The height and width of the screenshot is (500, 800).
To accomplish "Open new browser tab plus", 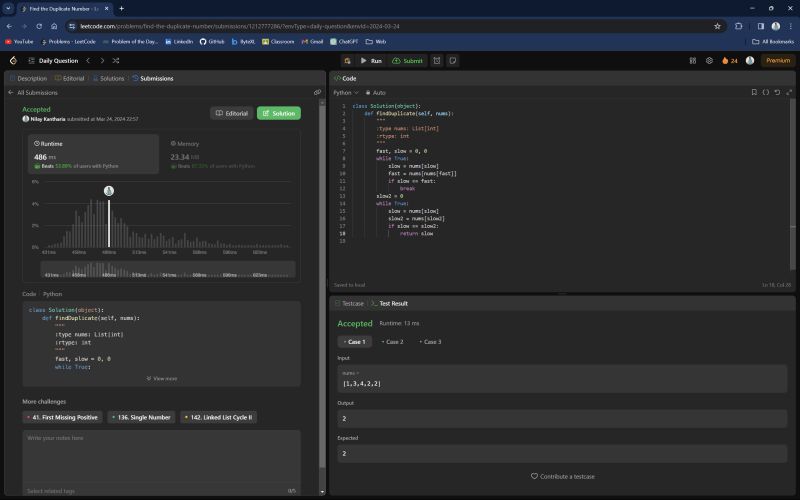I will 121,9.
